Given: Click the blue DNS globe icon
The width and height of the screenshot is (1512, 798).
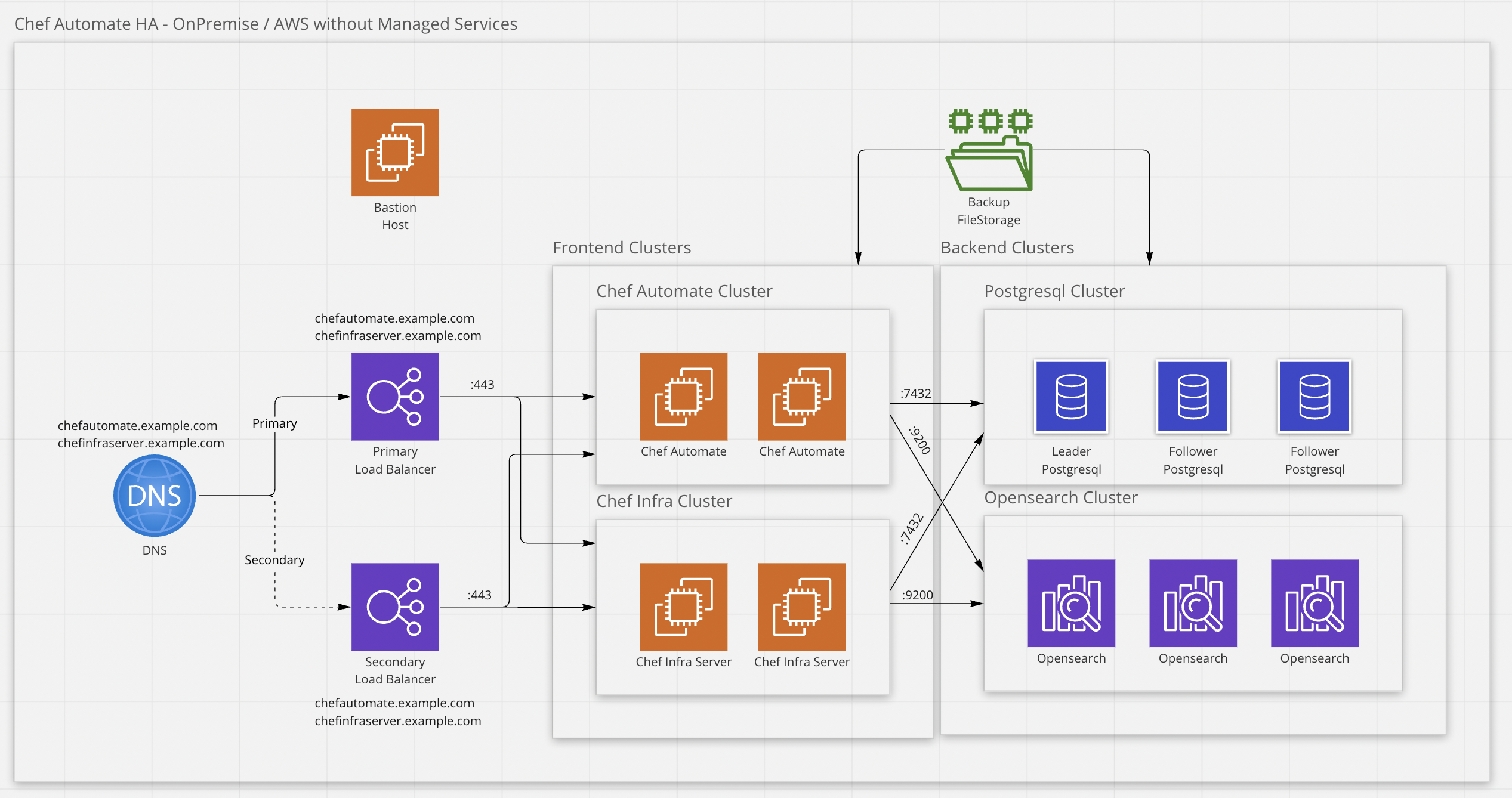Looking at the screenshot, I should (155, 496).
